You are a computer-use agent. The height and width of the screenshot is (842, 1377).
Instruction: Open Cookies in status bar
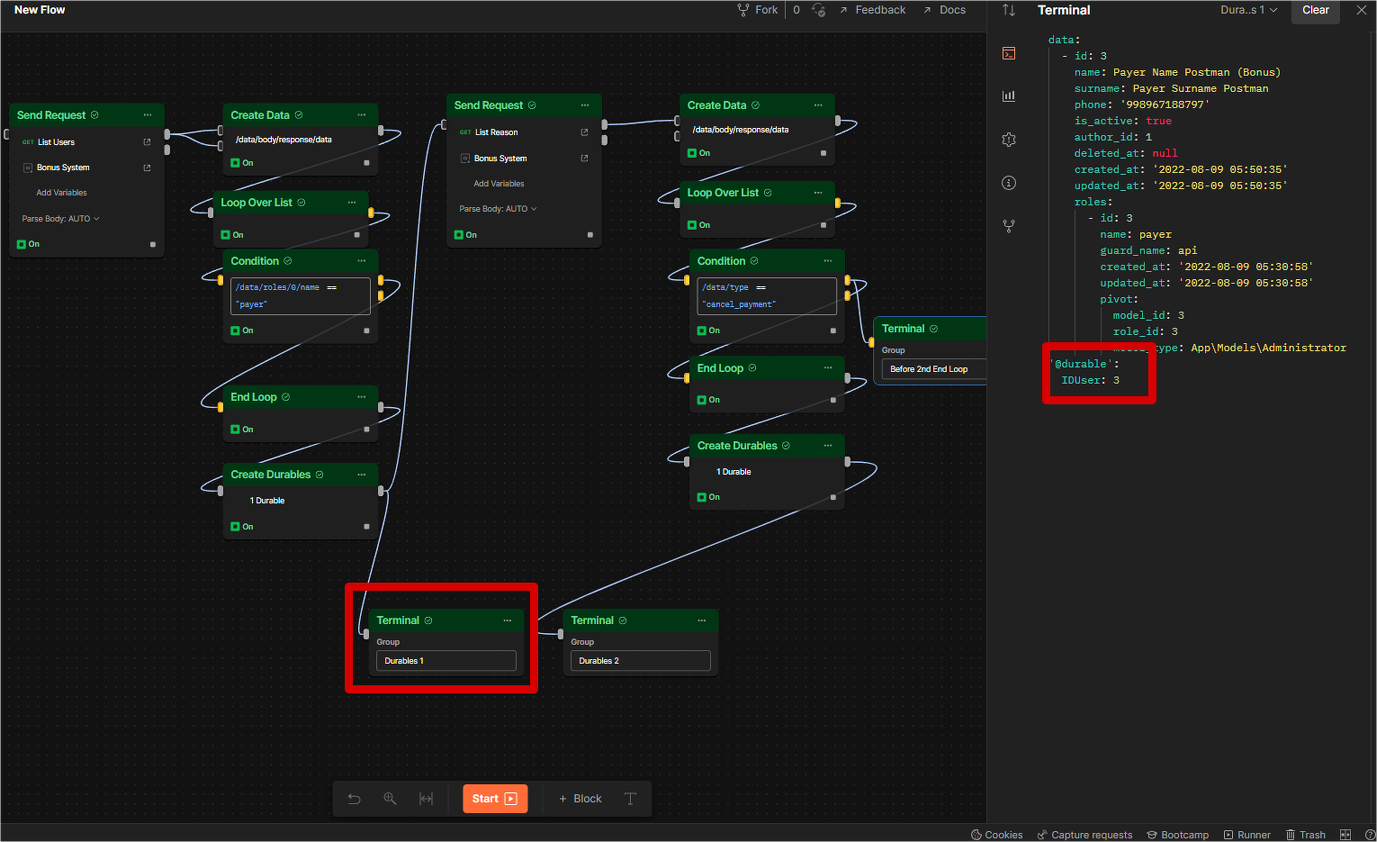pos(997,834)
